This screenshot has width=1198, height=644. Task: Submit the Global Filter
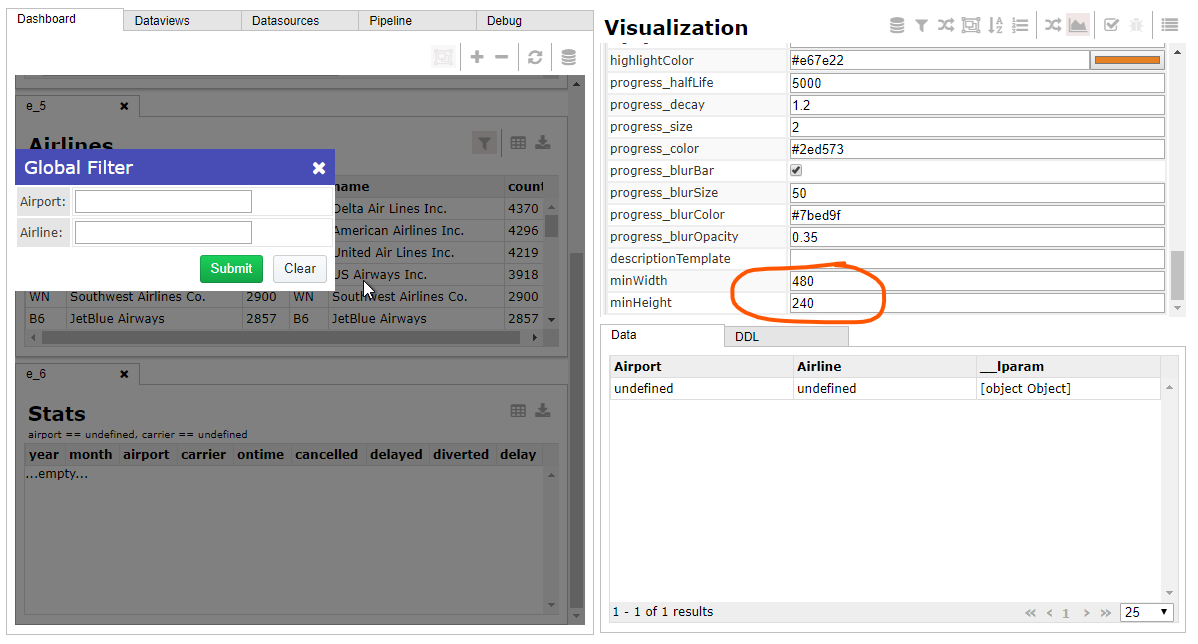[231, 268]
